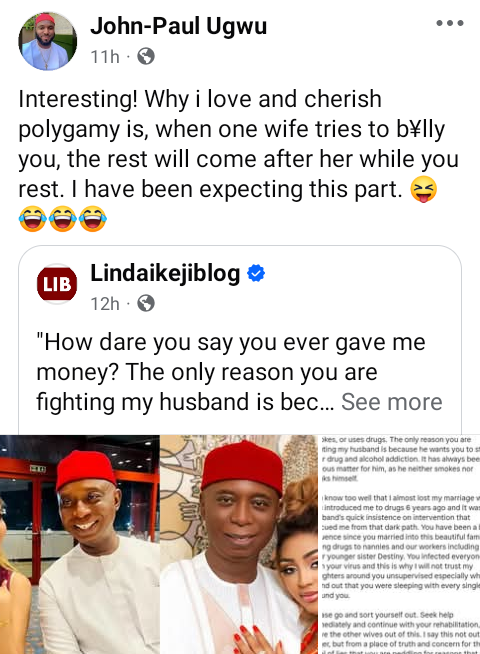Viewport: 480px width, 654px height.
Task: Open John-Paul Ugwu profile name link
Action: [178, 26]
